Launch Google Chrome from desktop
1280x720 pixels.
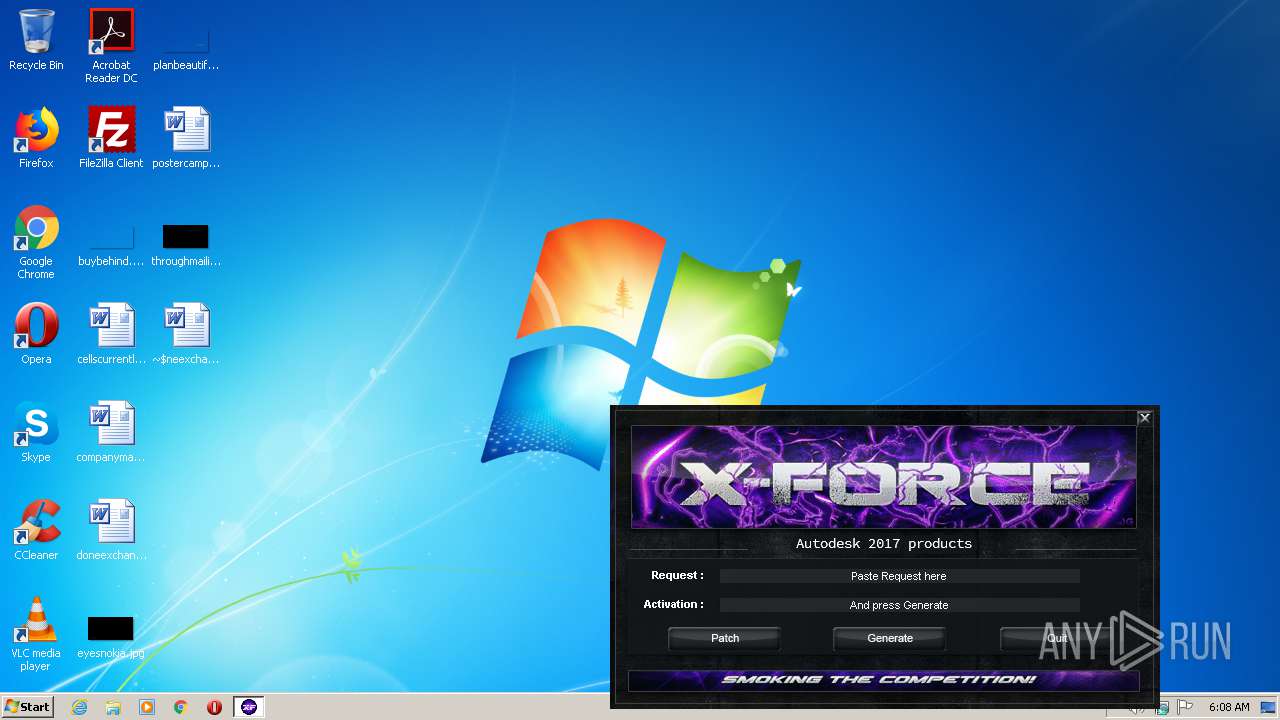click(36, 243)
